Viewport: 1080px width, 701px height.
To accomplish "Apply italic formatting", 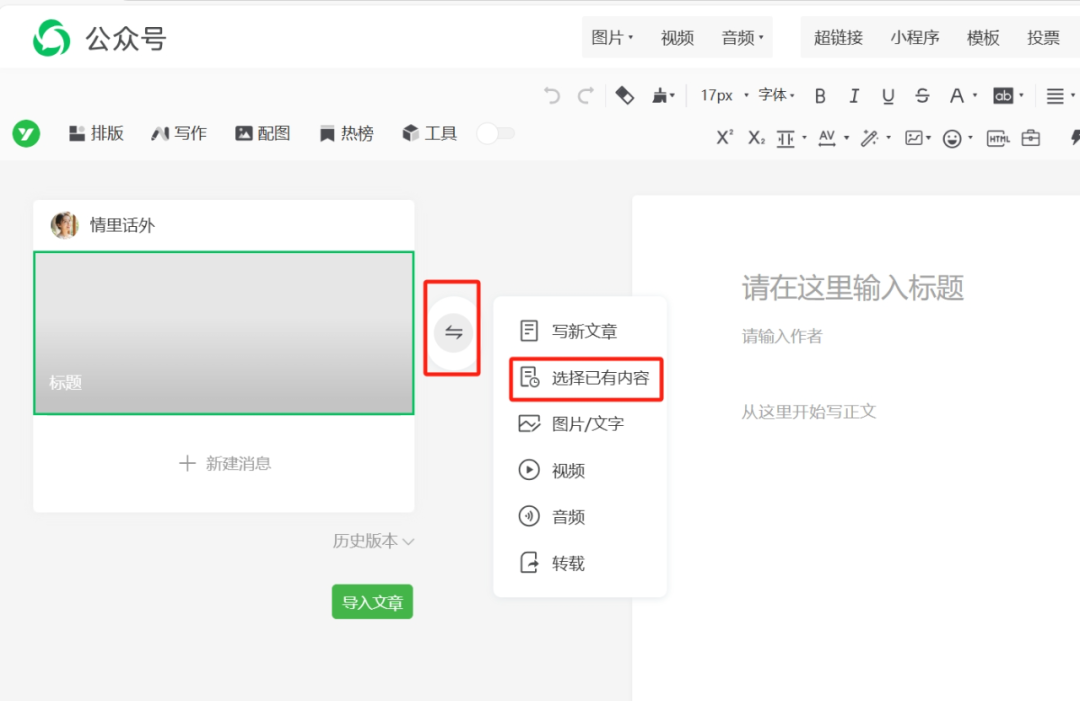I will [854, 96].
